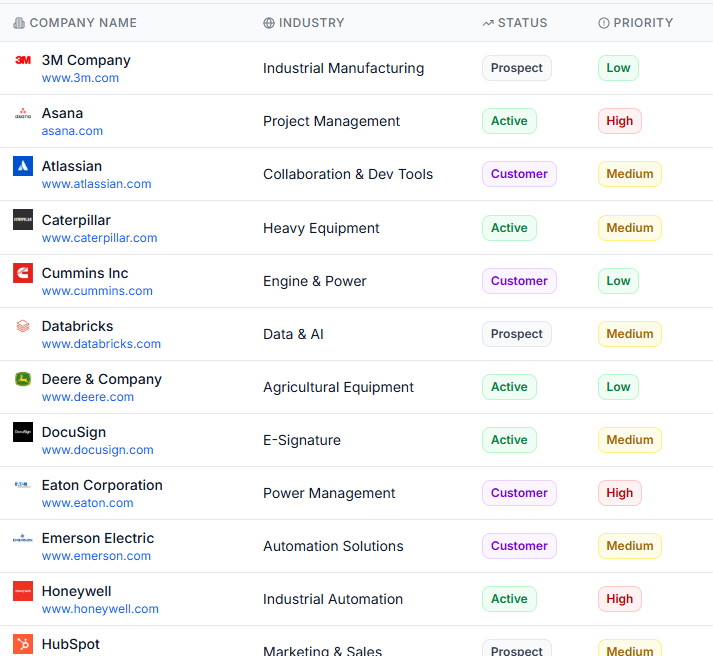Visit www.atlassian.com link

click(x=96, y=184)
